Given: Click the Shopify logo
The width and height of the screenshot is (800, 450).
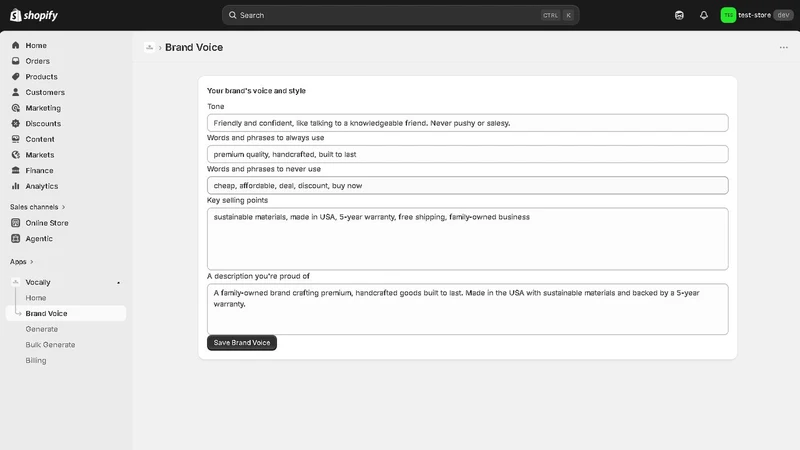Looking at the screenshot, I should [34, 15].
